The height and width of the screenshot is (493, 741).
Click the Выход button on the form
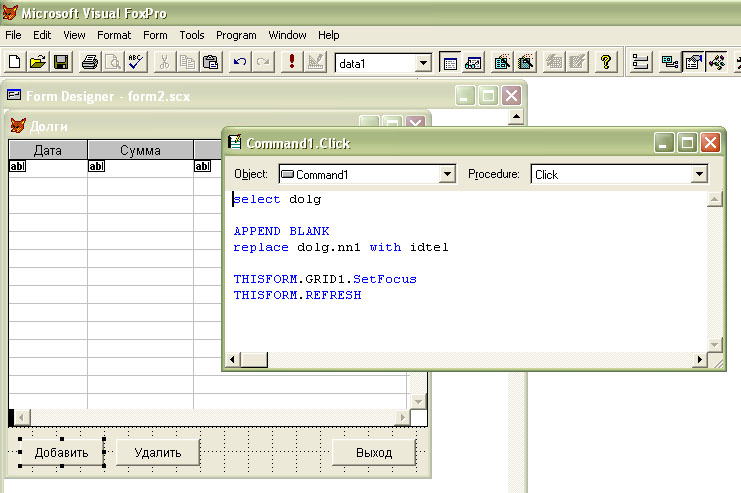click(373, 452)
